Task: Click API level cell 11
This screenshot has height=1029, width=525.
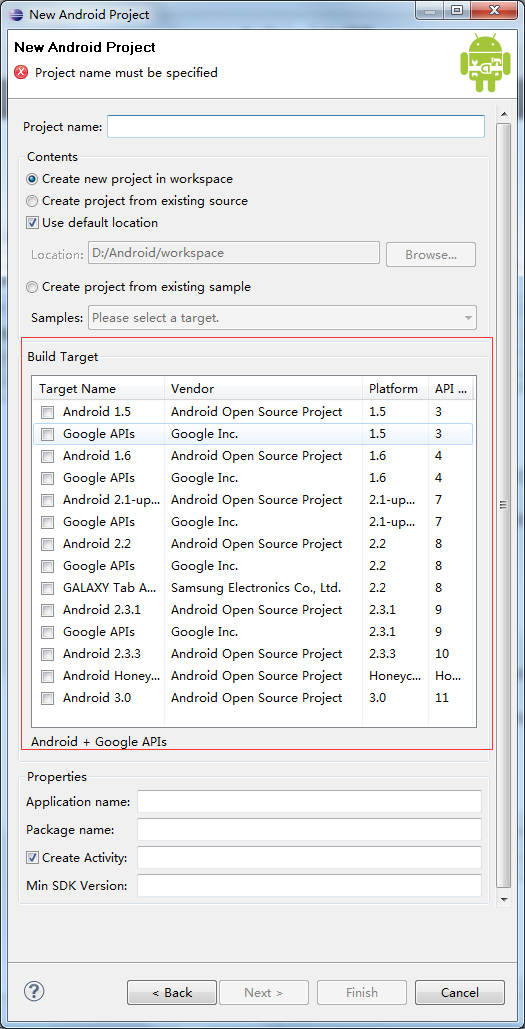Action: (x=442, y=698)
